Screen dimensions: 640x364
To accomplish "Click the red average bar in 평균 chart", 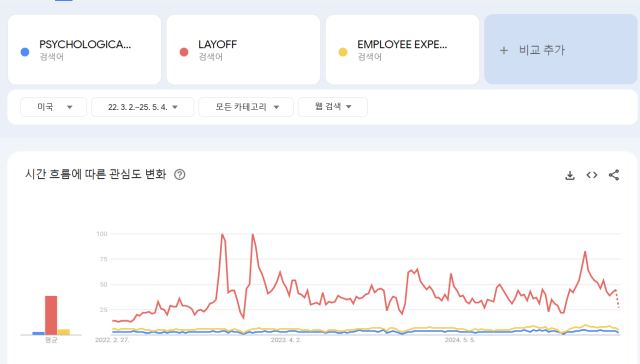I will click(51, 315).
